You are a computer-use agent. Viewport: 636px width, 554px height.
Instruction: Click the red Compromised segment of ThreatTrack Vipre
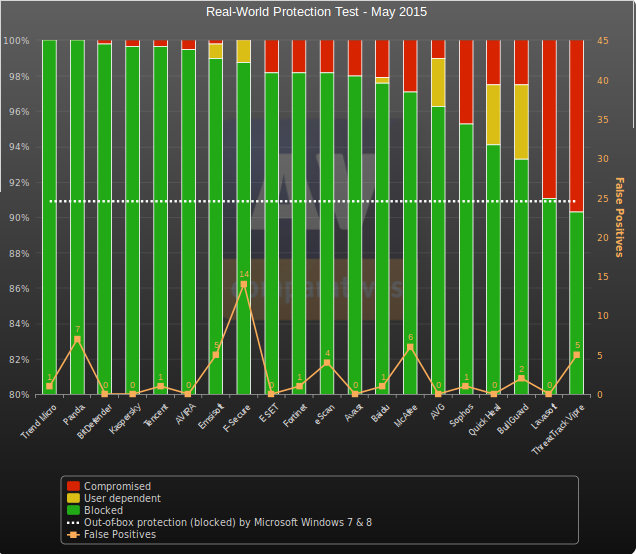coord(576,126)
